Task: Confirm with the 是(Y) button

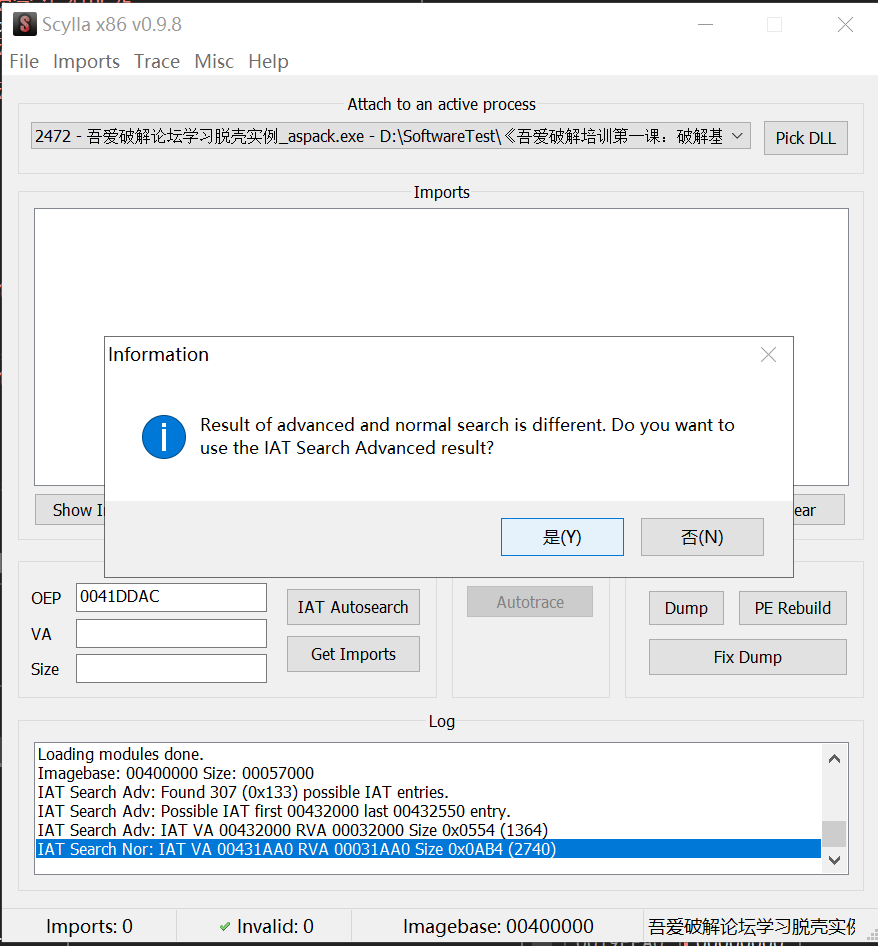Action: coord(562,537)
